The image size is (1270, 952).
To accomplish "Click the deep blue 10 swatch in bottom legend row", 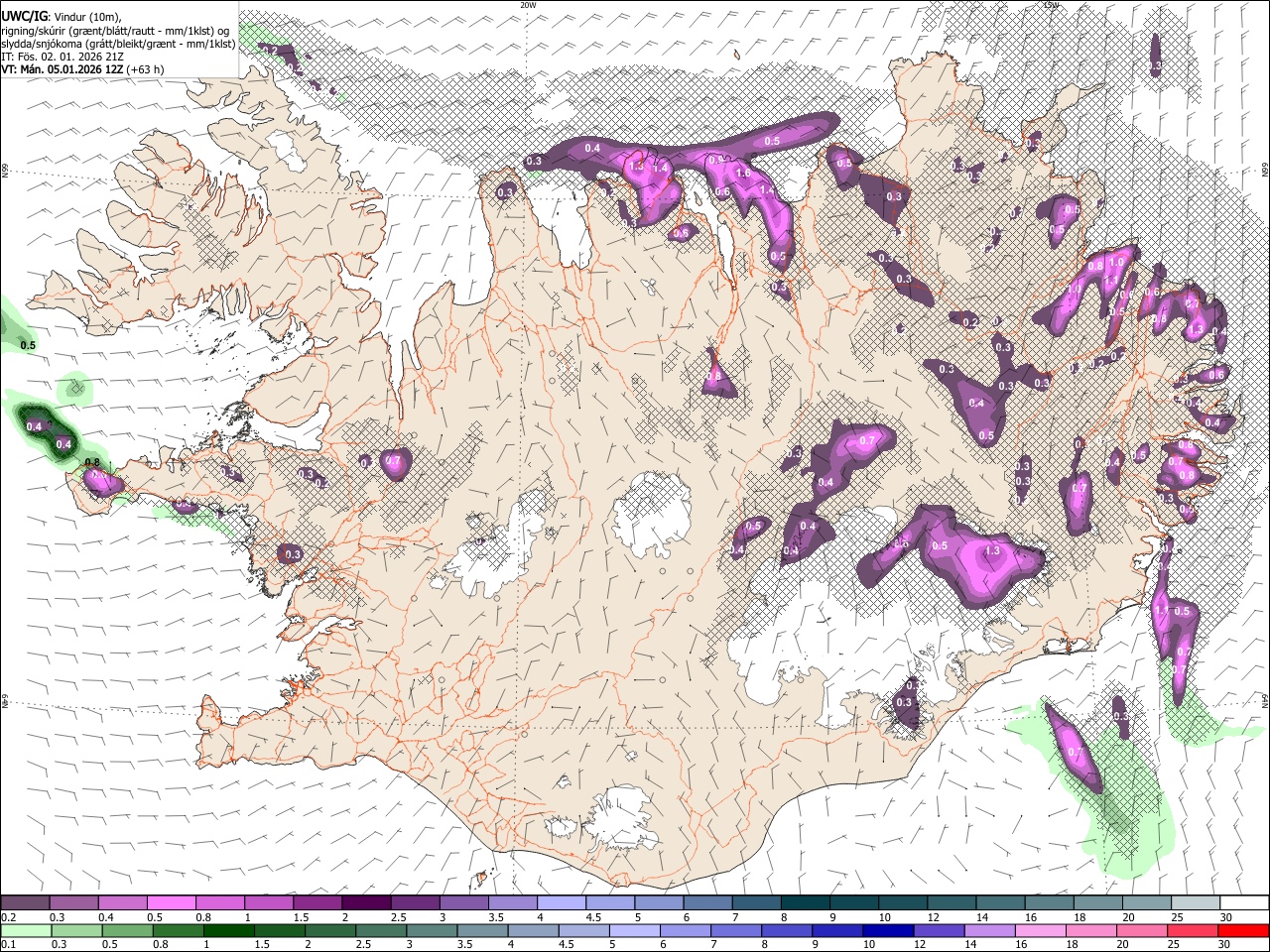I will tap(888, 930).
